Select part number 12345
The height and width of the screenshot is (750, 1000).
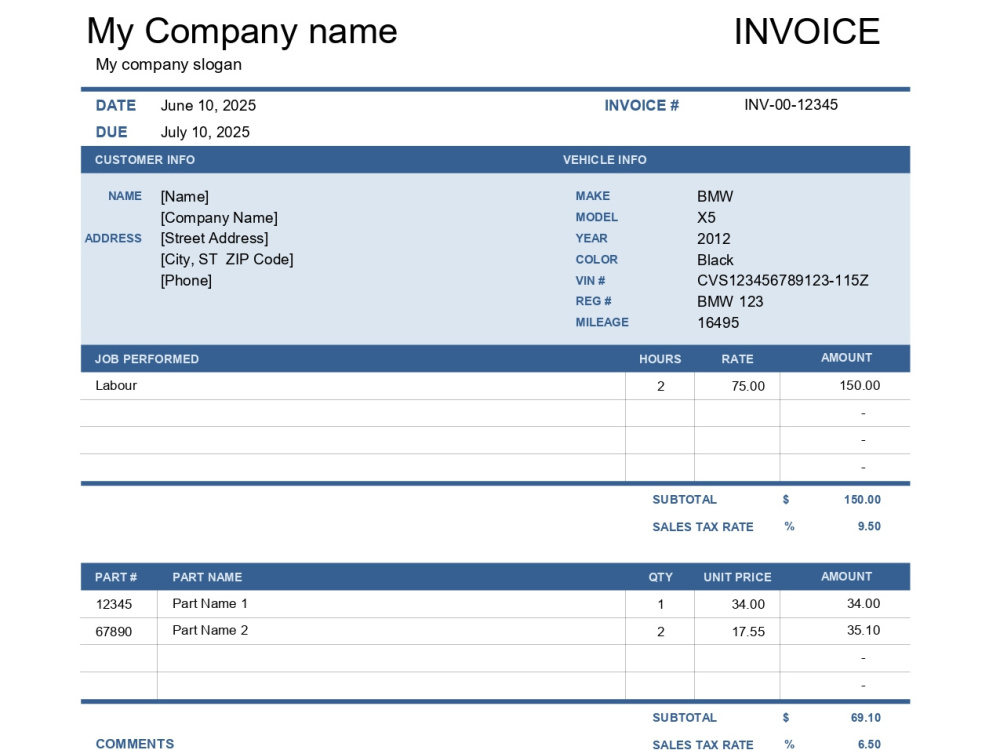tap(114, 604)
